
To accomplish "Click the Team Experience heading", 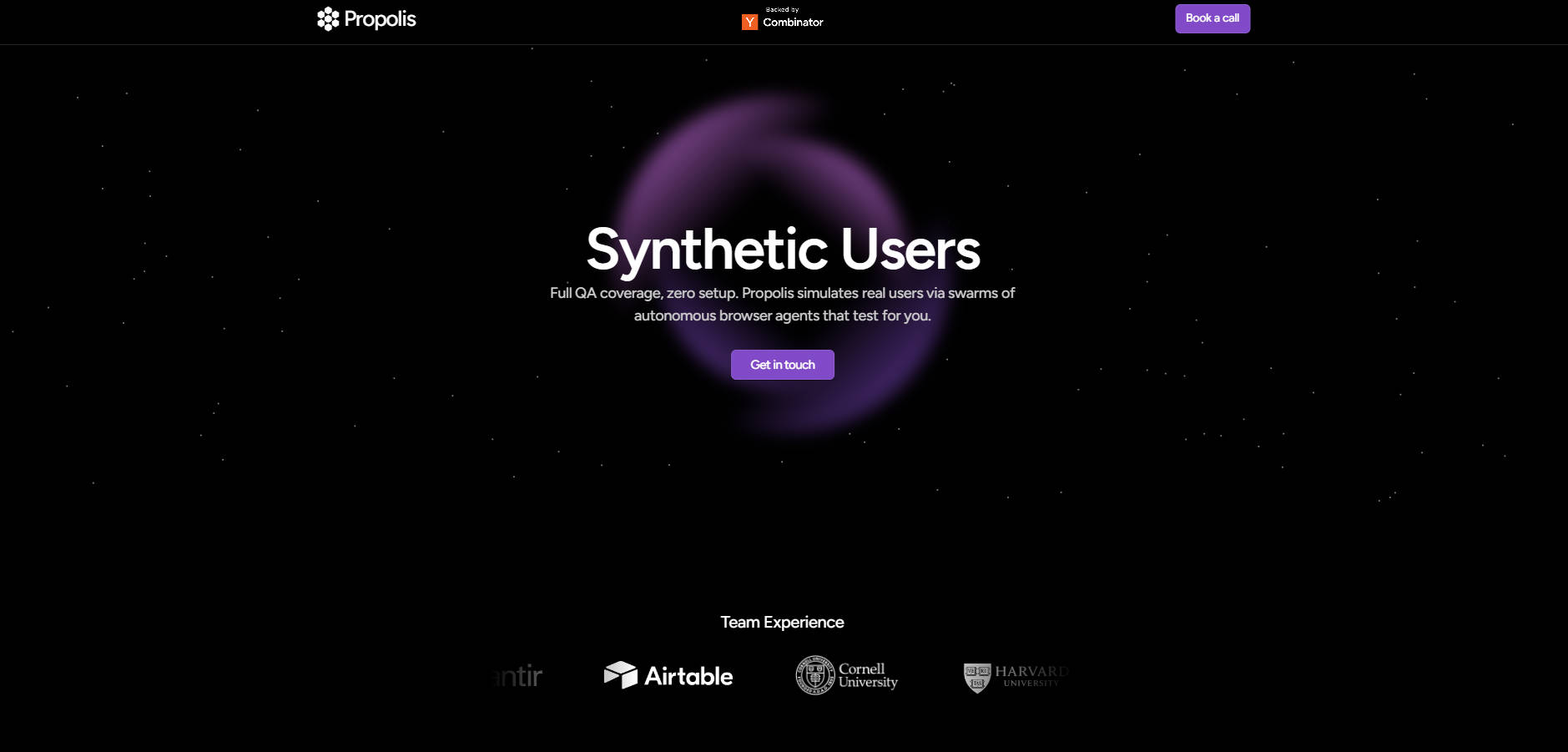I will coord(782,622).
